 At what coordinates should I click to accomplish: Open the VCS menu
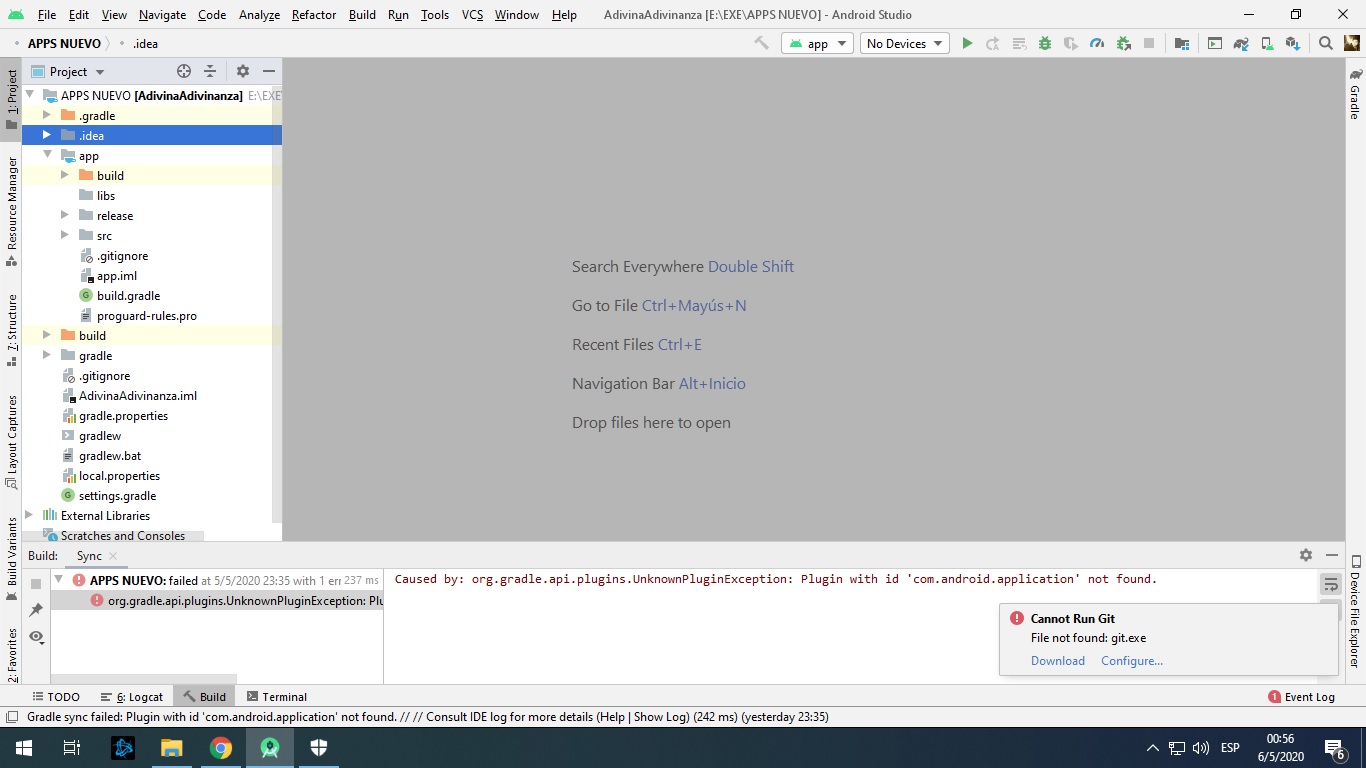coord(472,15)
